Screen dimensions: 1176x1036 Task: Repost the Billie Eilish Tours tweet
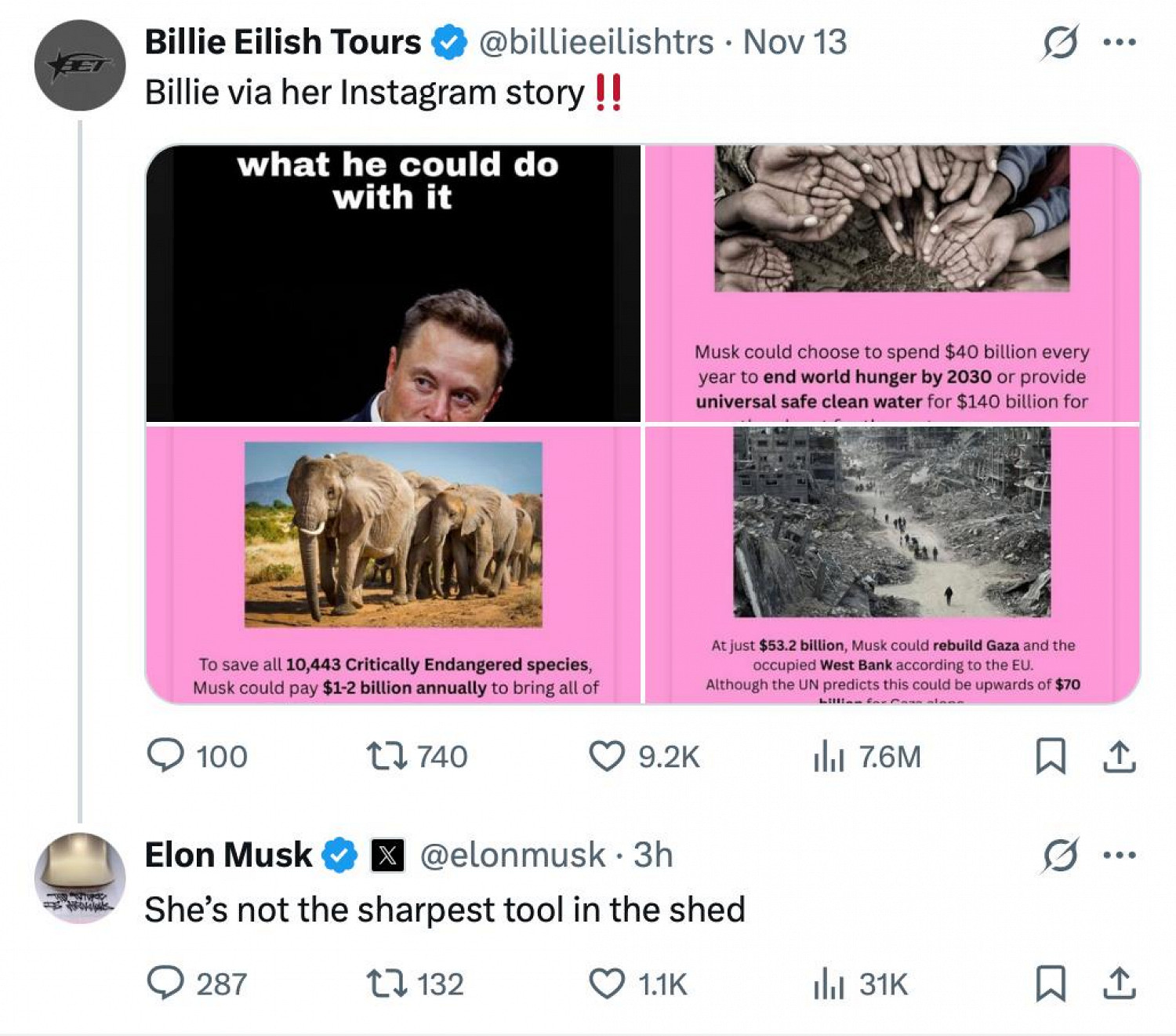(387, 756)
